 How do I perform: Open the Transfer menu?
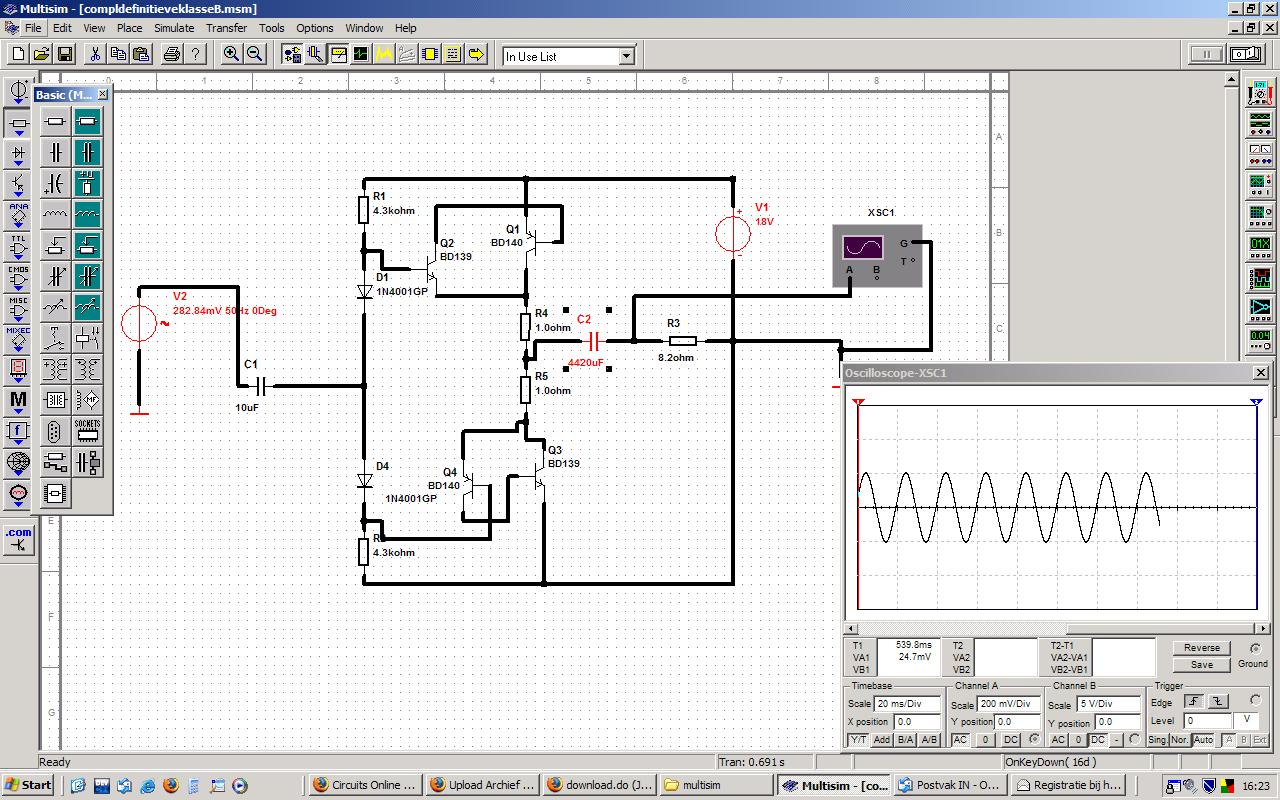click(x=226, y=28)
